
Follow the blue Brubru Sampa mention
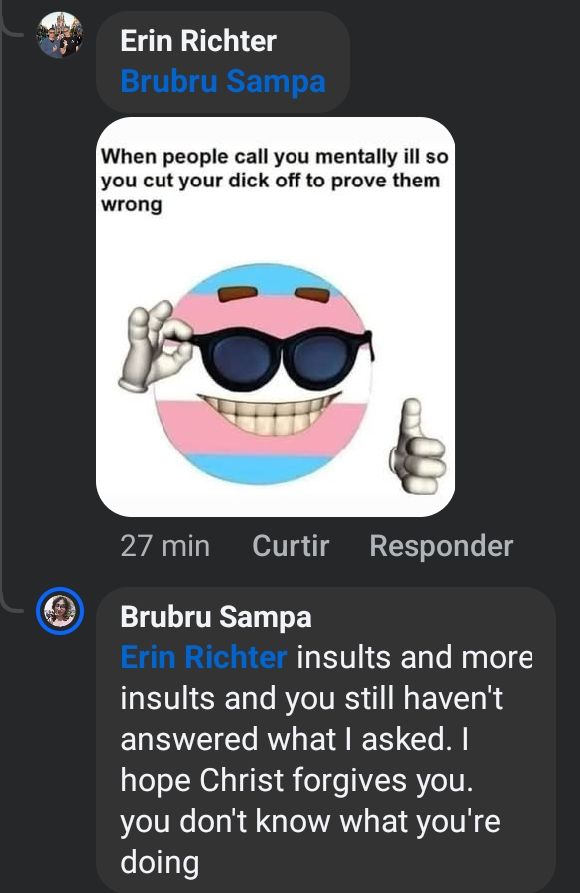(x=223, y=81)
